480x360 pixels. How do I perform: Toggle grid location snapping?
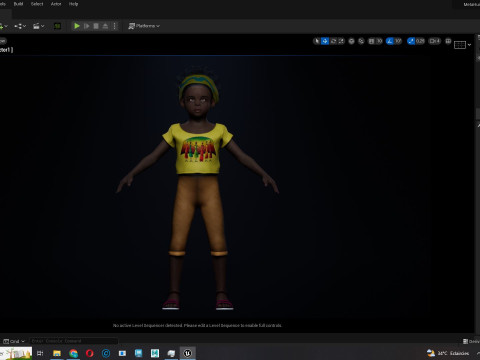click(371, 41)
